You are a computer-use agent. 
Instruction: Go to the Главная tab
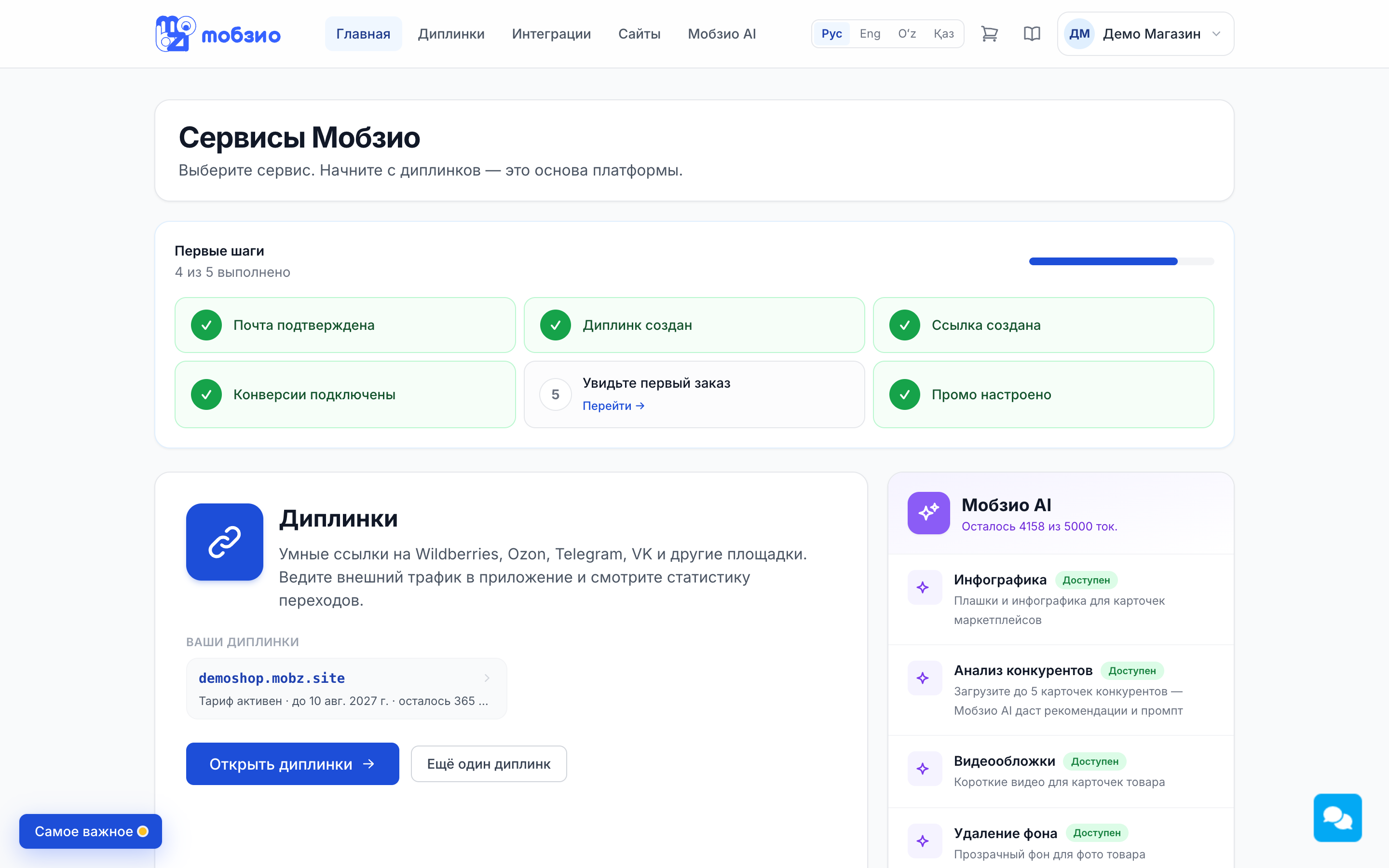click(x=363, y=34)
